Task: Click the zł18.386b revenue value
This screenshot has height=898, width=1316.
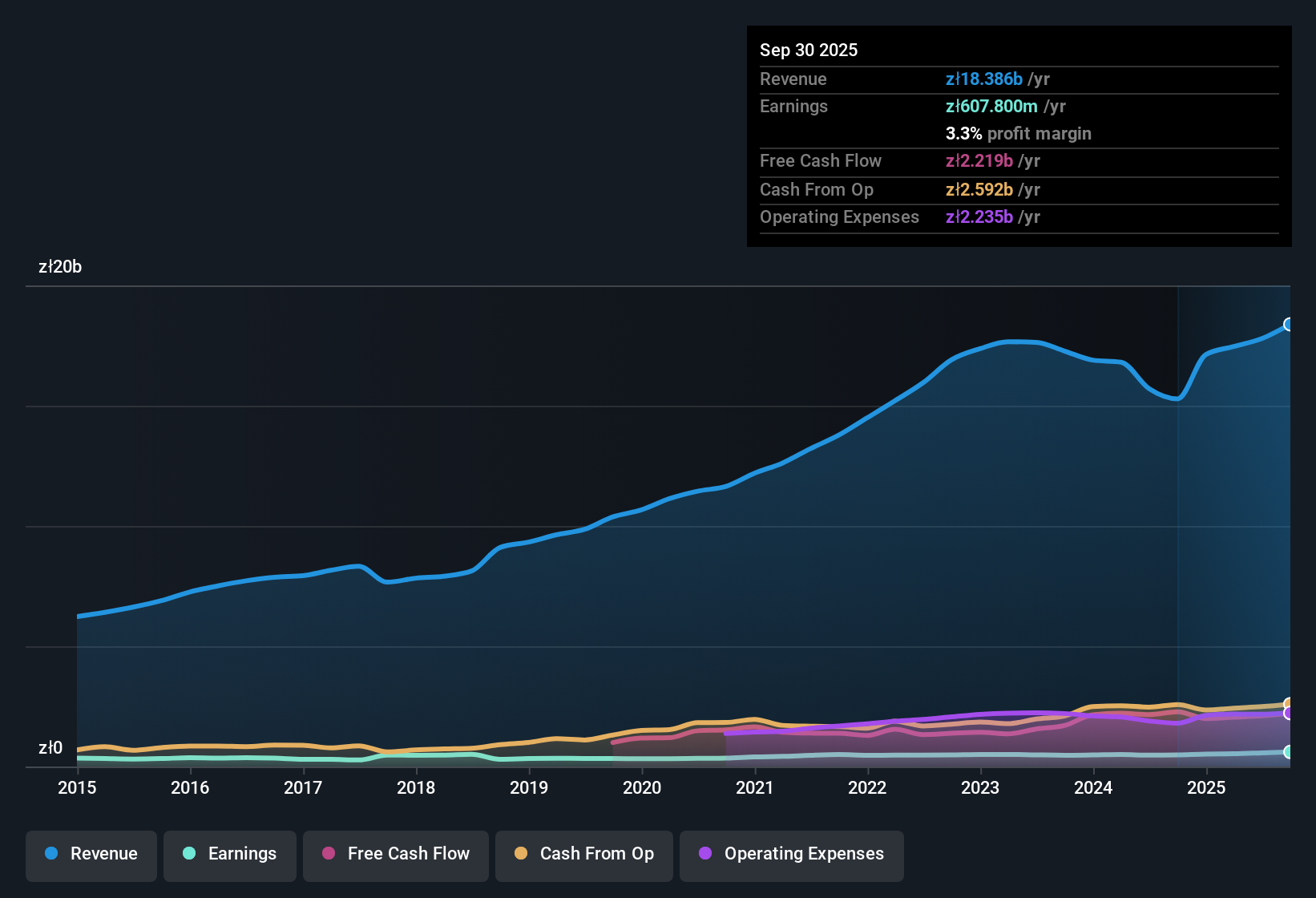Action: 983,79
